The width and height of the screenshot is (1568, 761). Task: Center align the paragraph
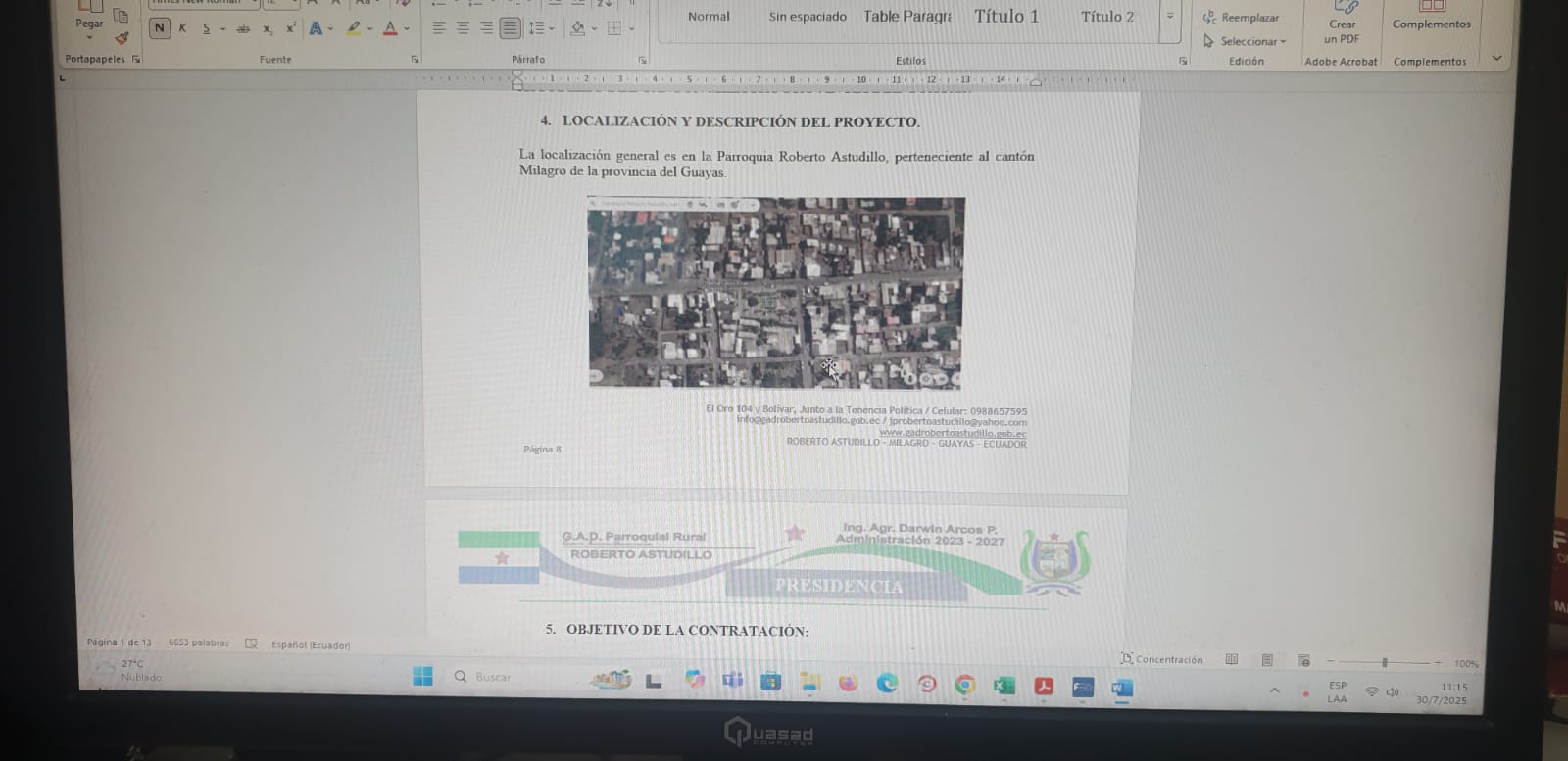pyautogui.click(x=463, y=28)
